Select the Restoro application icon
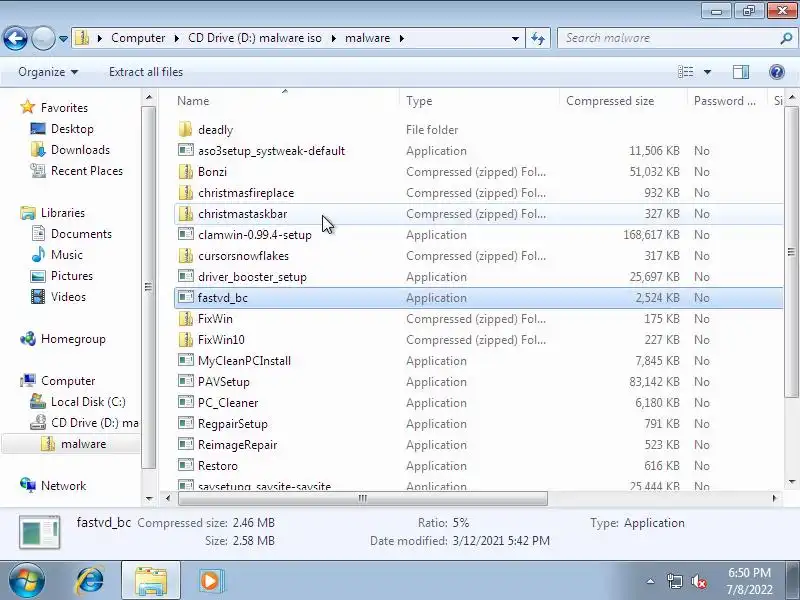This screenshot has height=600, width=800. click(x=186, y=466)
